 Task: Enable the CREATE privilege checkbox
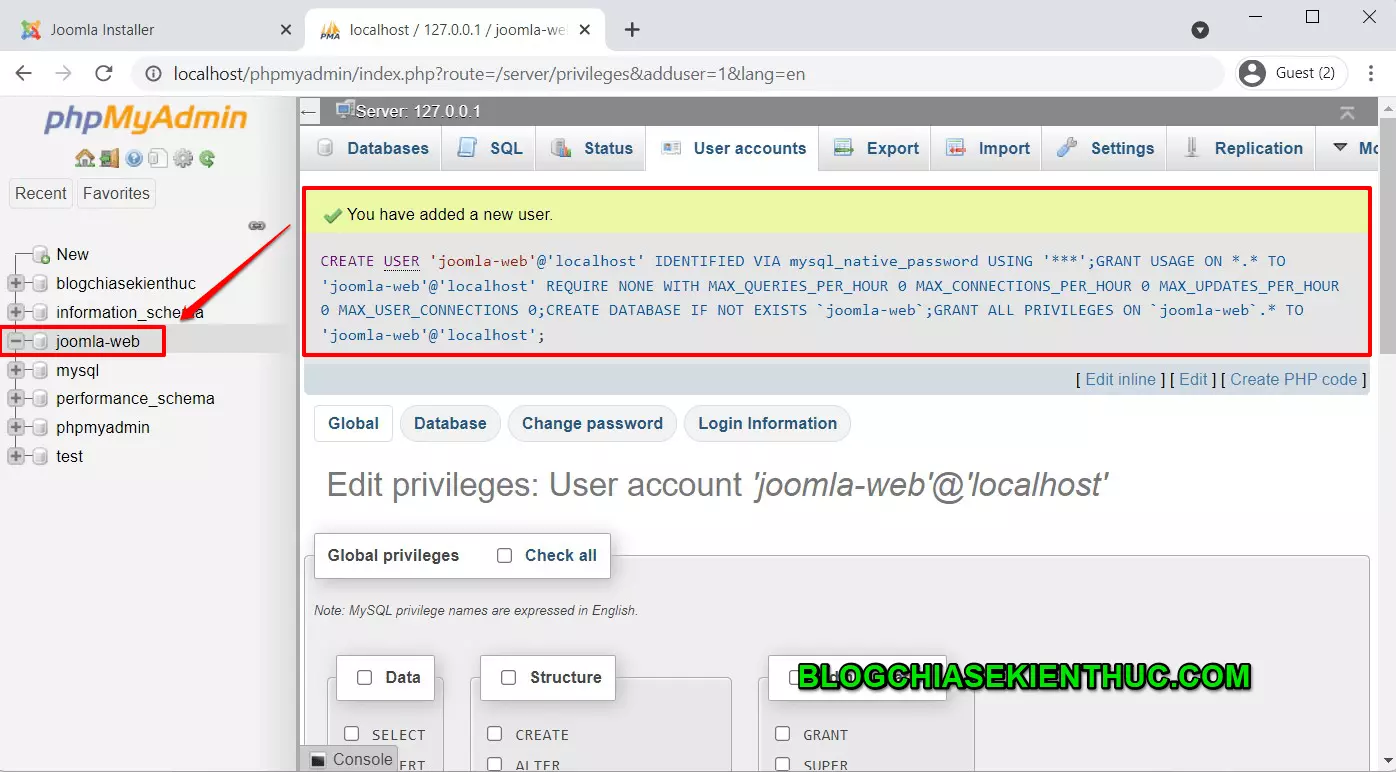[495, 734]
